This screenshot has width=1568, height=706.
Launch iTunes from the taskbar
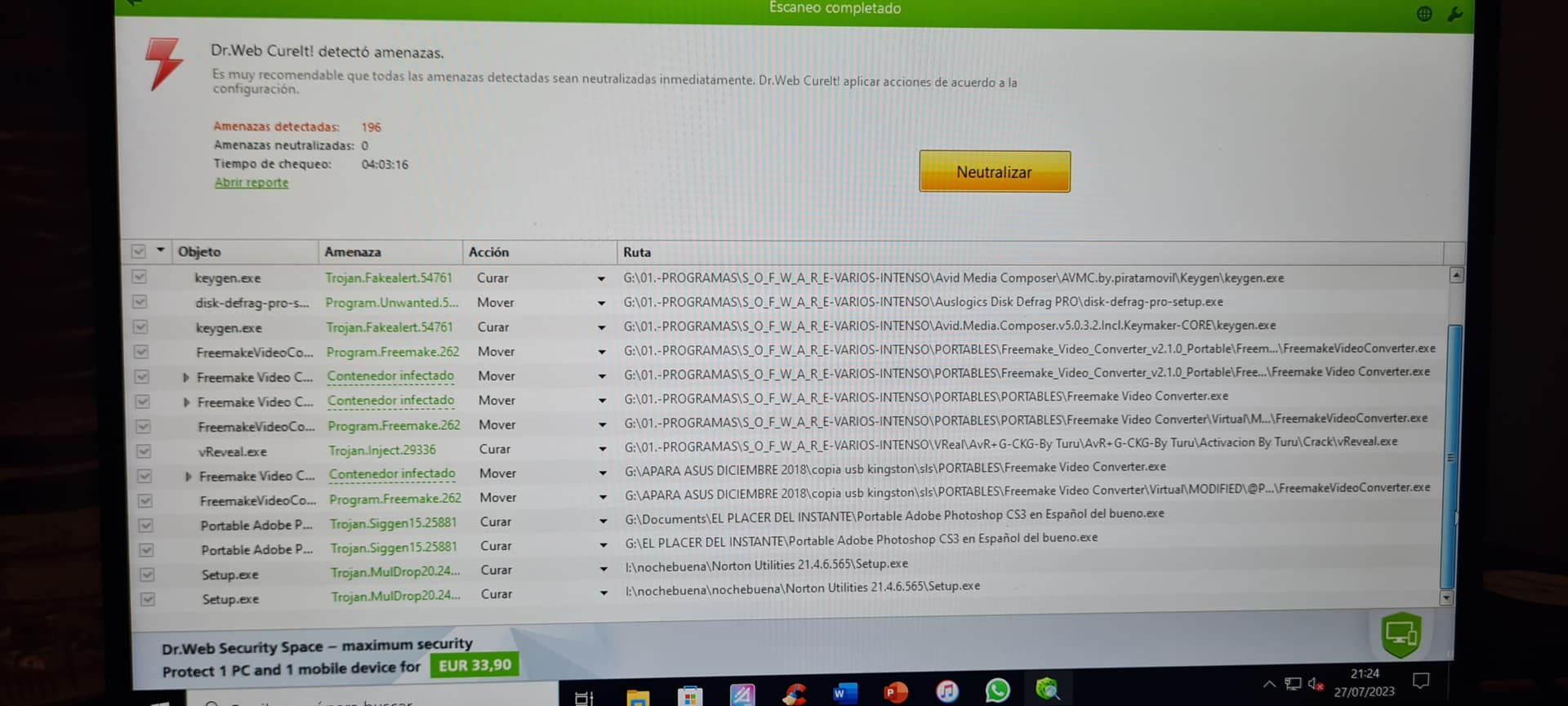947,691
